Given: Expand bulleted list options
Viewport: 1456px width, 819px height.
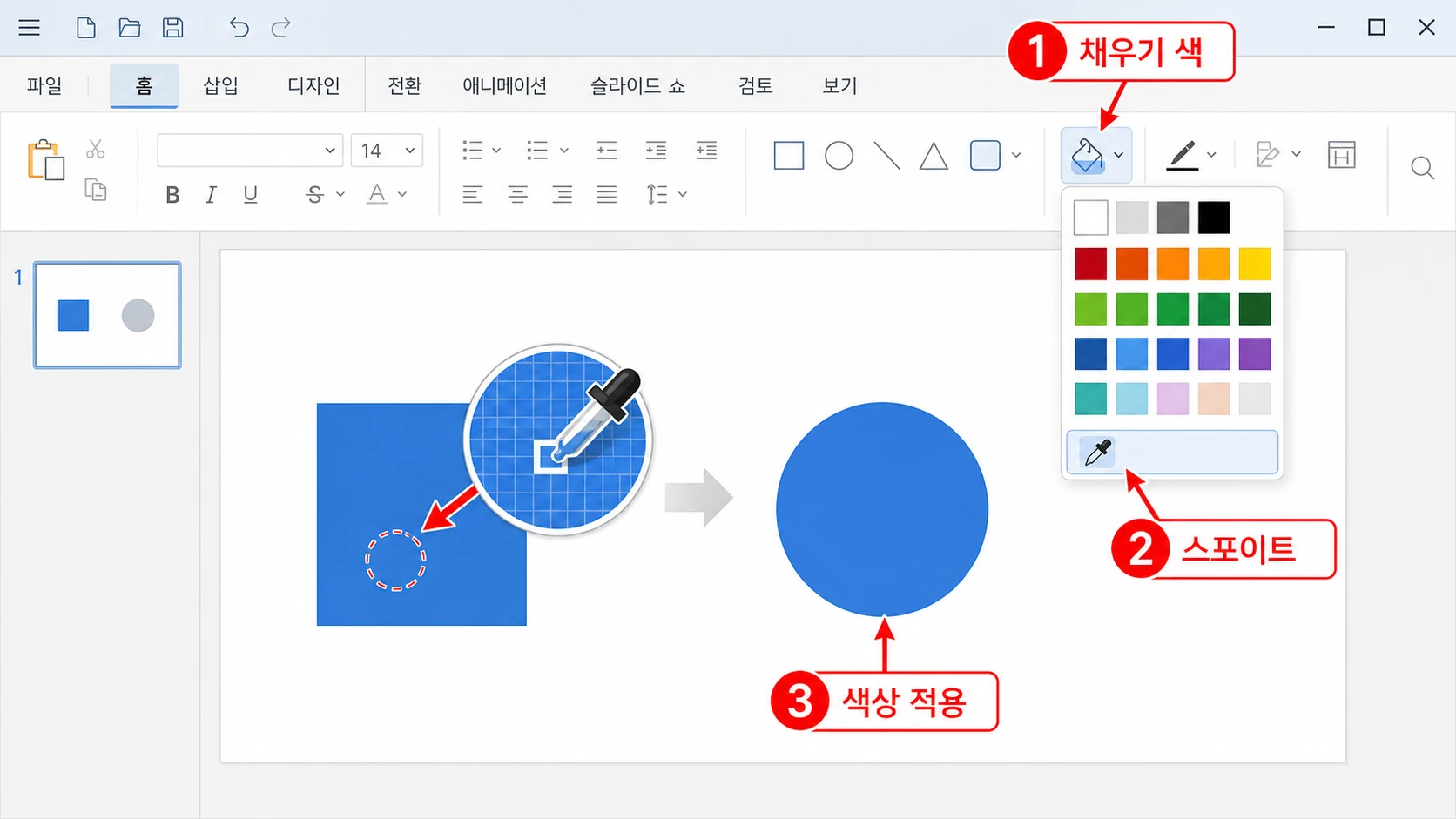Looking at the screenshot, I should [496, 151].
